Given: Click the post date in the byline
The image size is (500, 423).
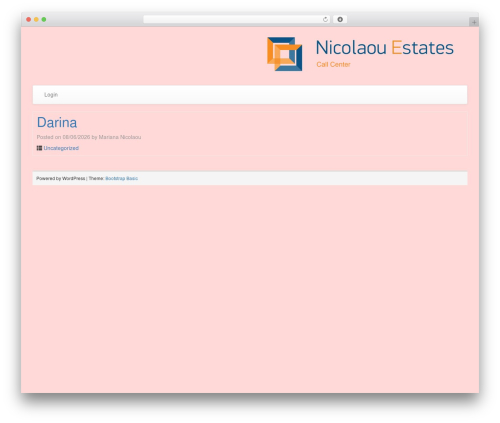Looking at the screenshot, I should (76, 137).
